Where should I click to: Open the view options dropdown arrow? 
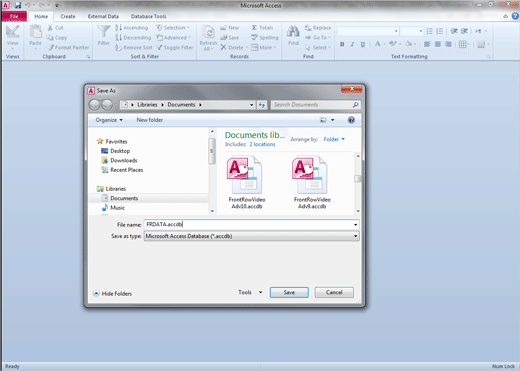tap(333, 120)
